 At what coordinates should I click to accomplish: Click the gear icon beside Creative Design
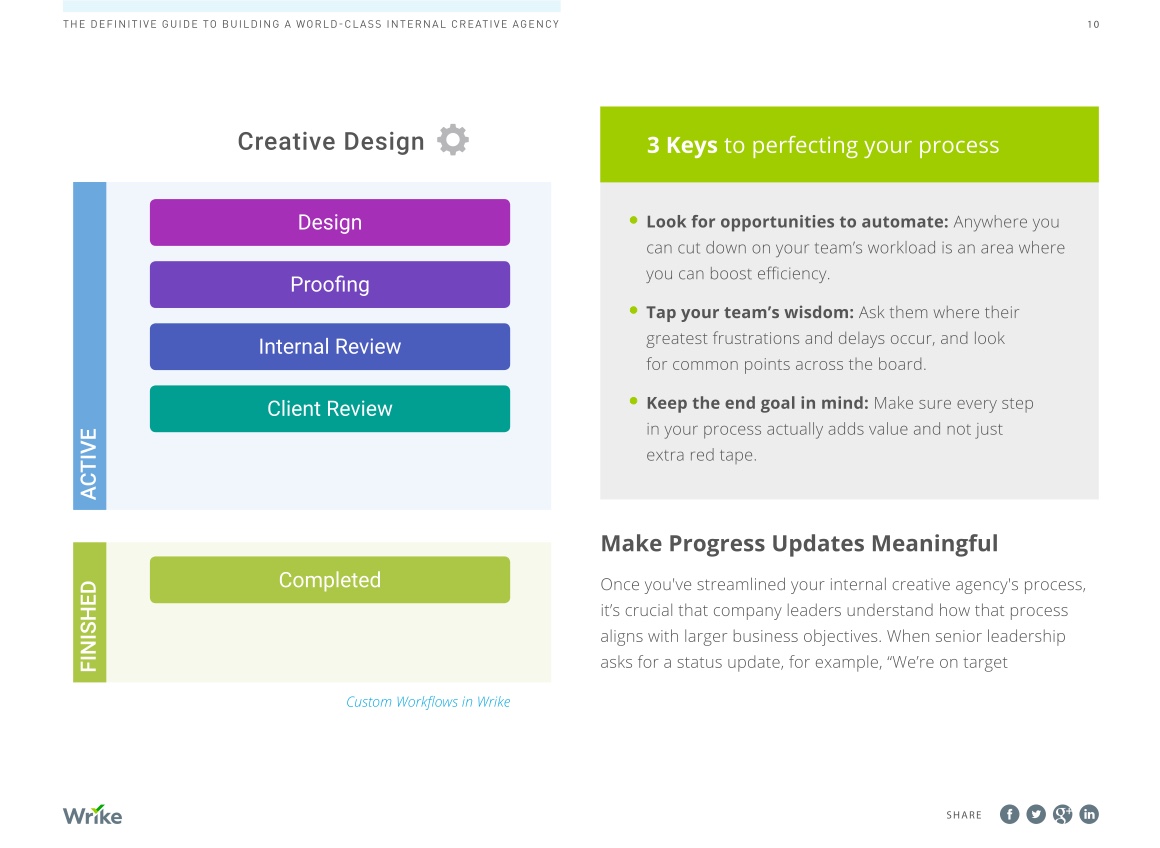point(453,139)
